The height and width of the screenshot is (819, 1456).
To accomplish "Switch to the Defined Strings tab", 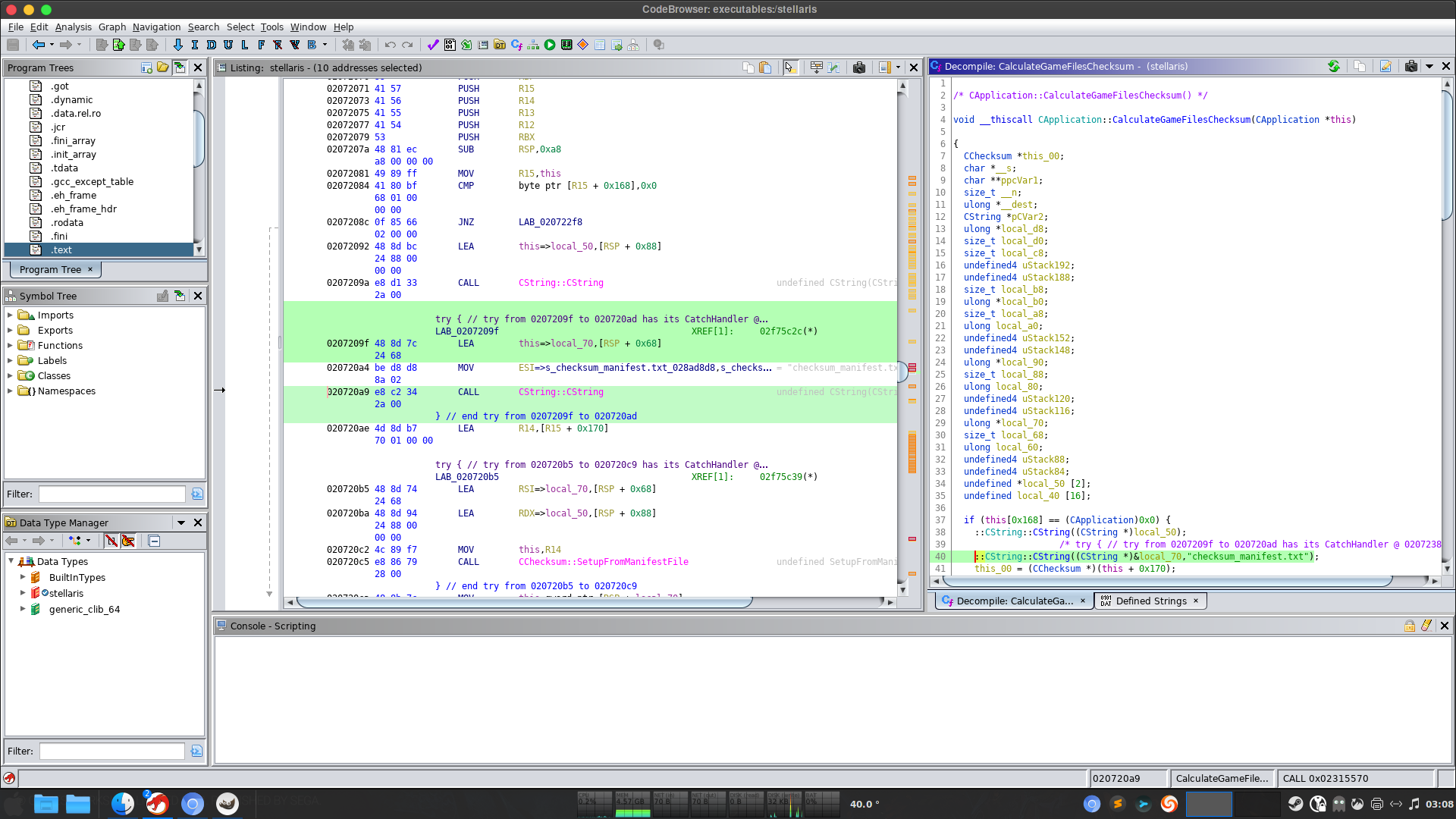I will coord(1150,601).
